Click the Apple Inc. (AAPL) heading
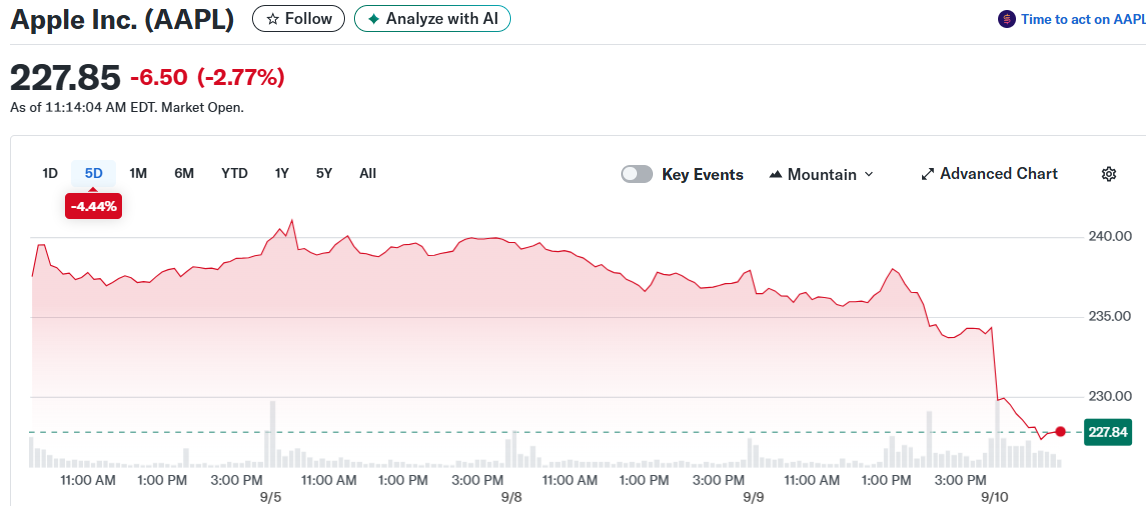The width and height of the screenshot is (1146, 506). (x=122, y=20)
